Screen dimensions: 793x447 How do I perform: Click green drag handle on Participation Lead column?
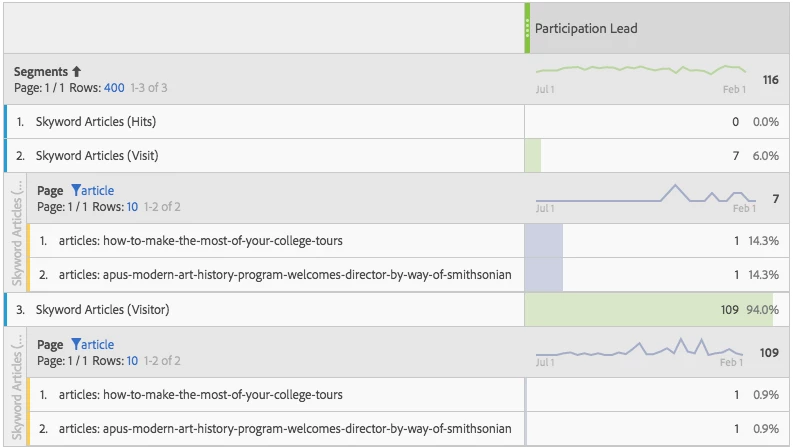coord(528,28)
